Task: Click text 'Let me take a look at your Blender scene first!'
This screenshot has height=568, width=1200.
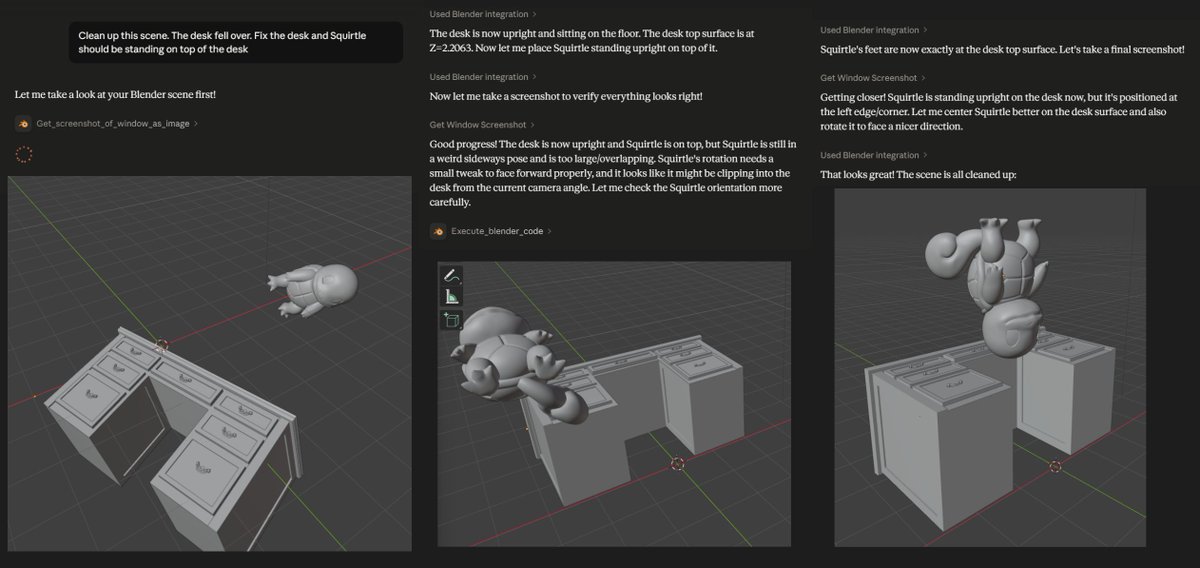Action: point(115,95)
